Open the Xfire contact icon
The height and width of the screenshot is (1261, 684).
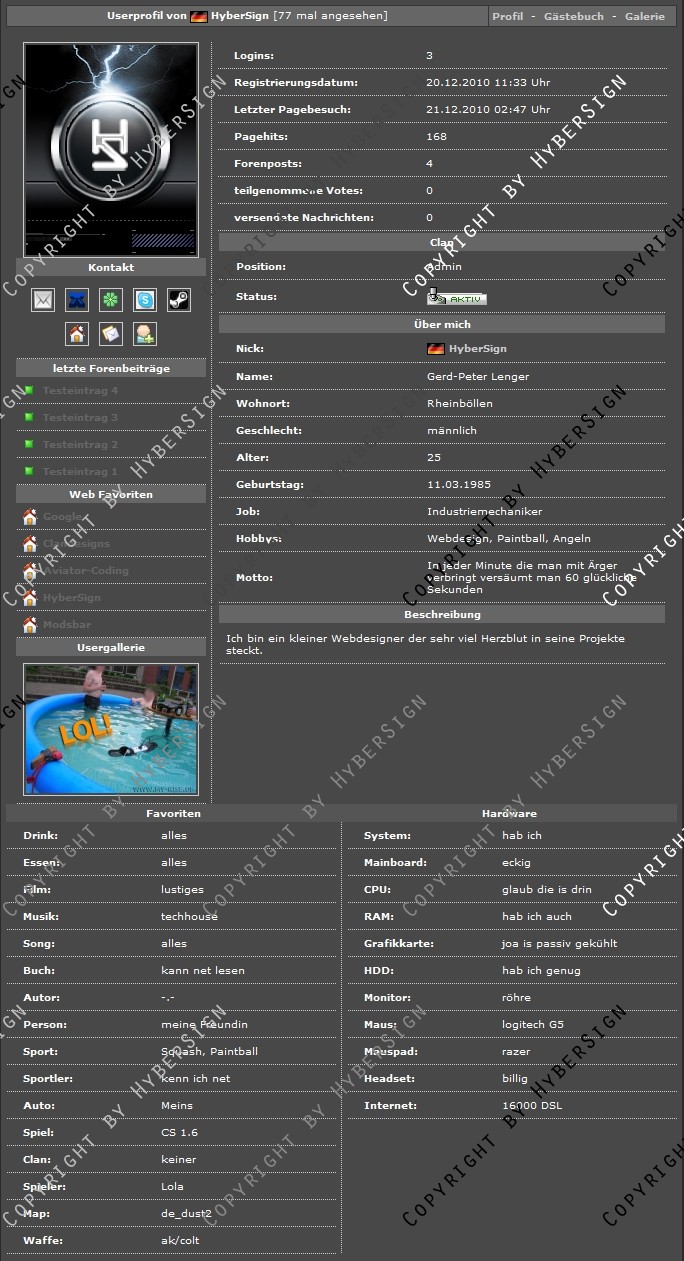pos(77,299)
